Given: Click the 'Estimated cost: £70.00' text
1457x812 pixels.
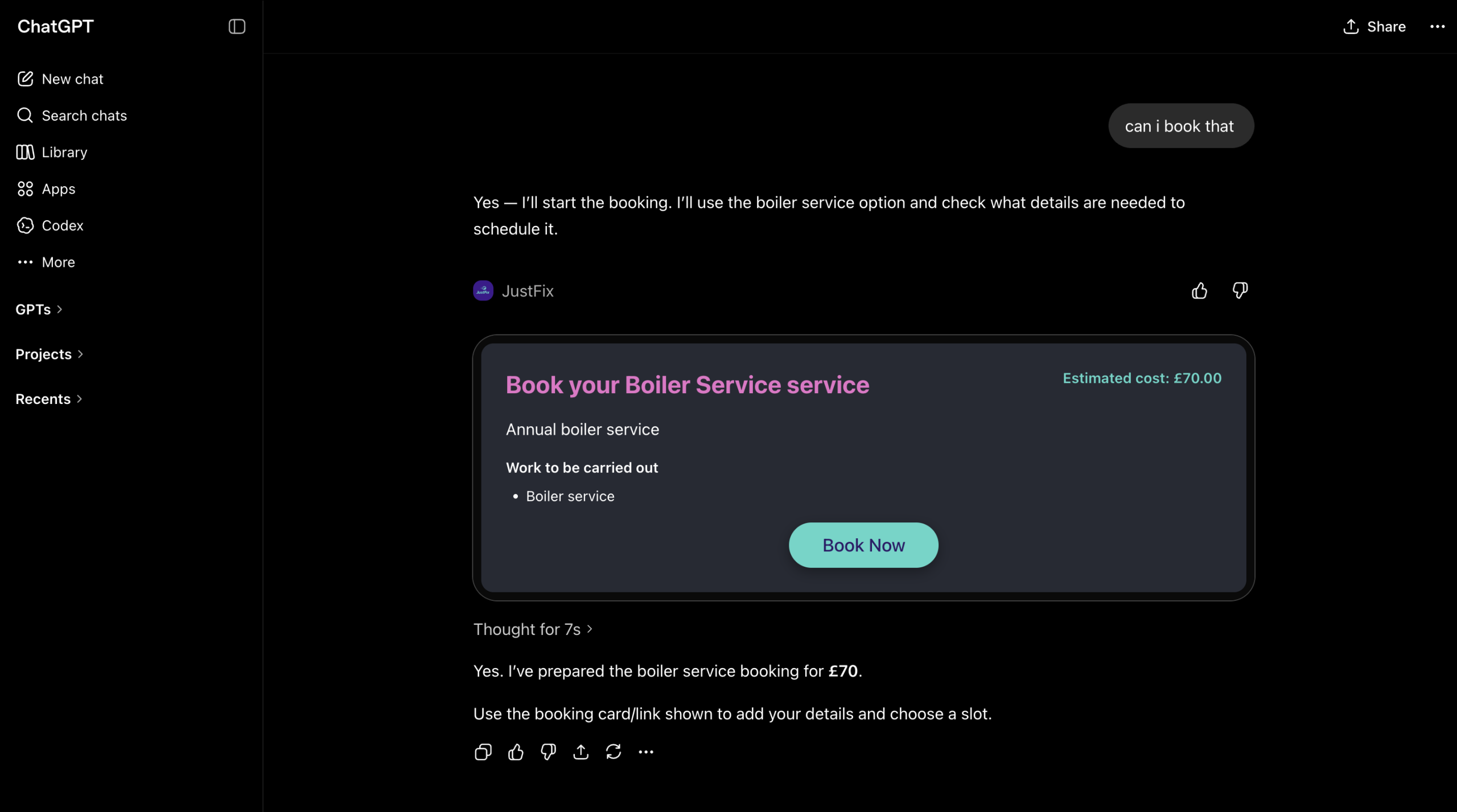Looking at the screenshot, I should 1142,378.
